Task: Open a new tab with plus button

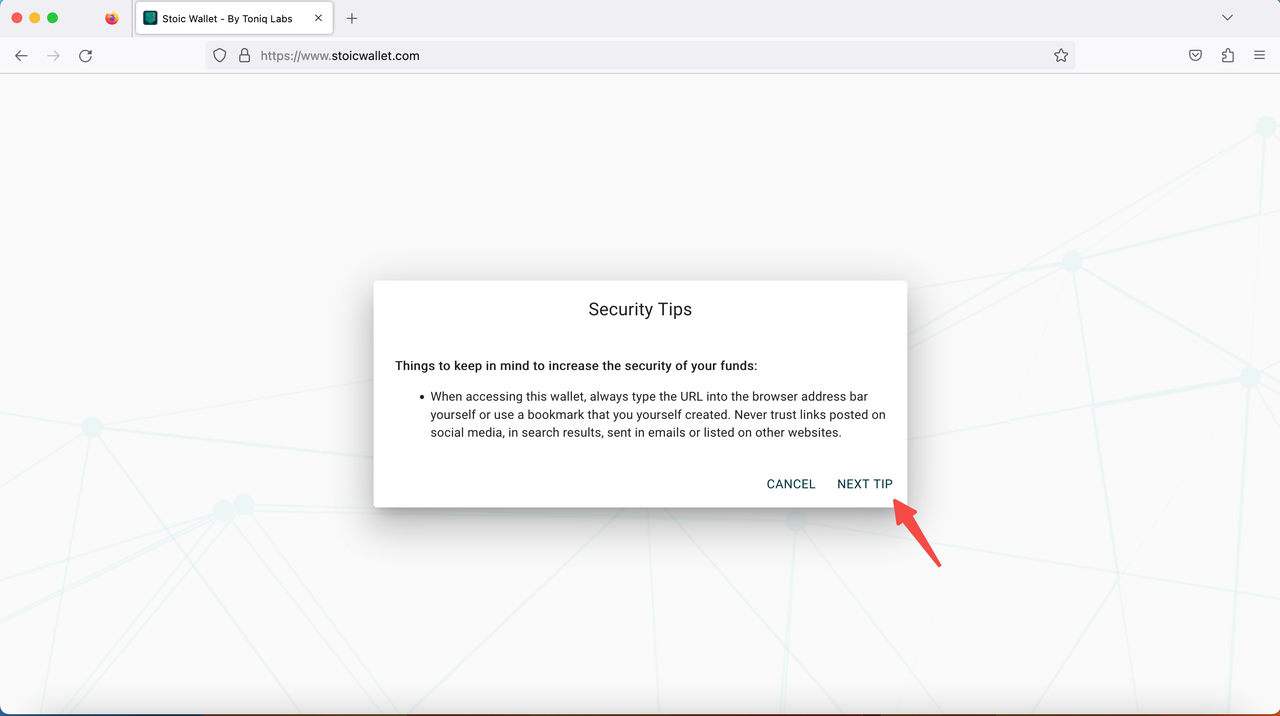Action: (352, 18)
